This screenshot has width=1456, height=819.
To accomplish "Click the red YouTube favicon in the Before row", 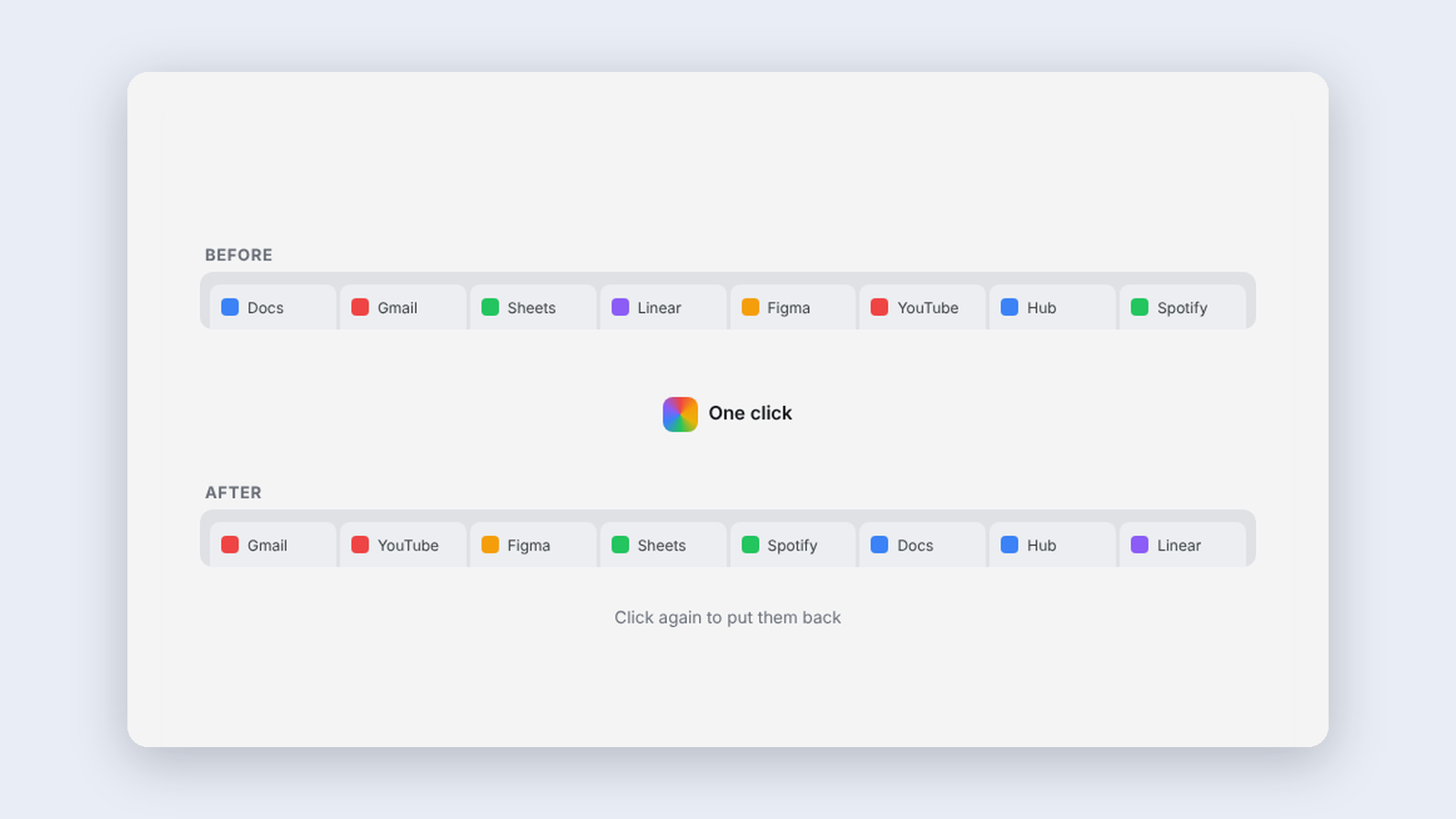I will pyautogui.click(x=880, y=307).
